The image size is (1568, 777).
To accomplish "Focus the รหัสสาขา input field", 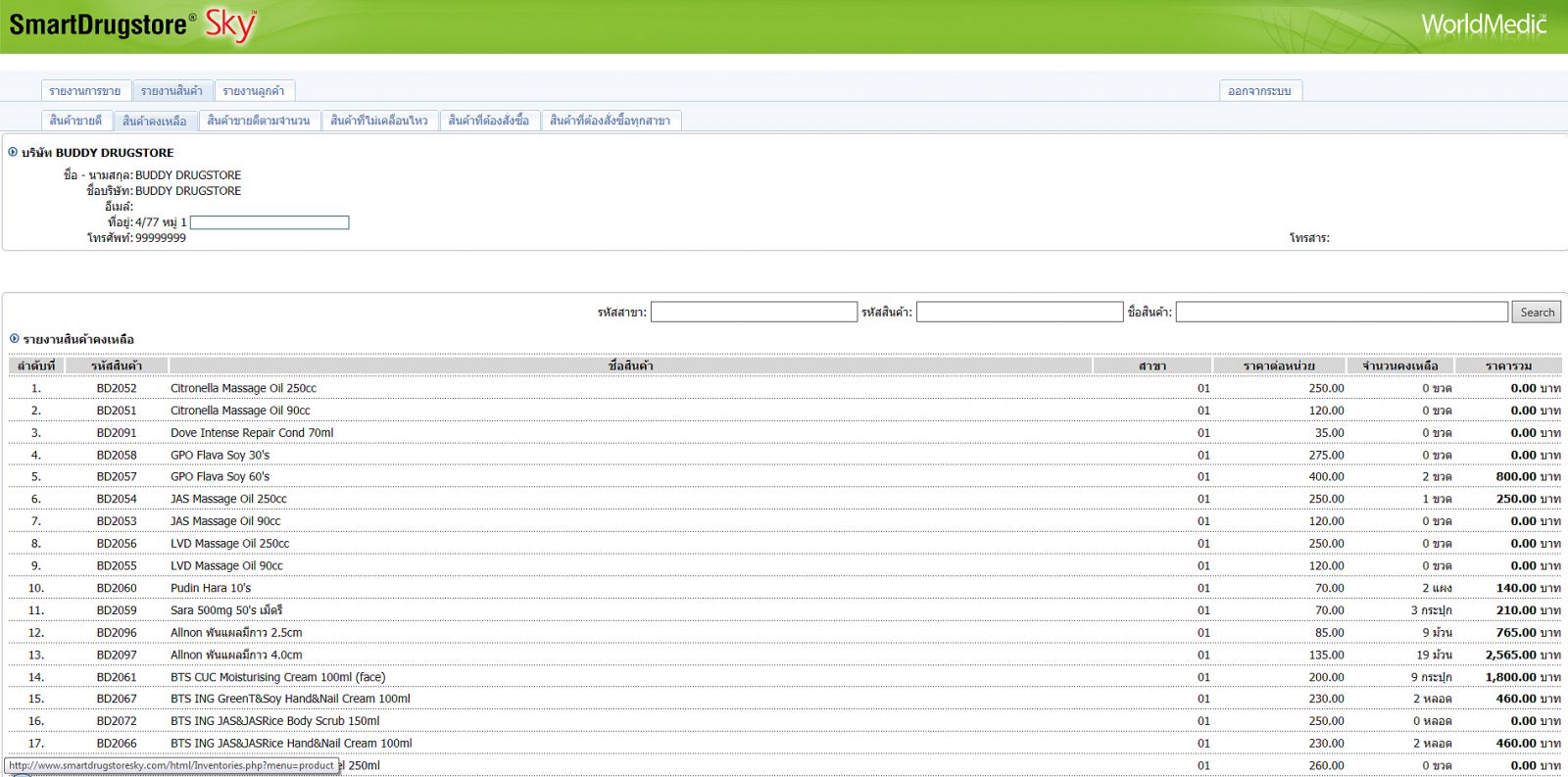I will (755, 312).
